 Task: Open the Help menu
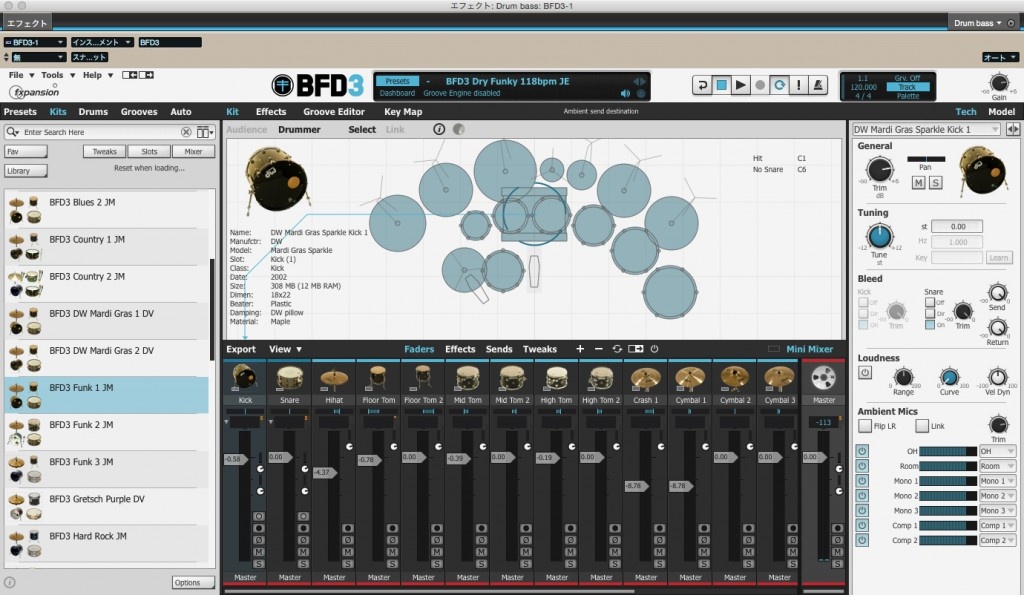pos(98,75)
